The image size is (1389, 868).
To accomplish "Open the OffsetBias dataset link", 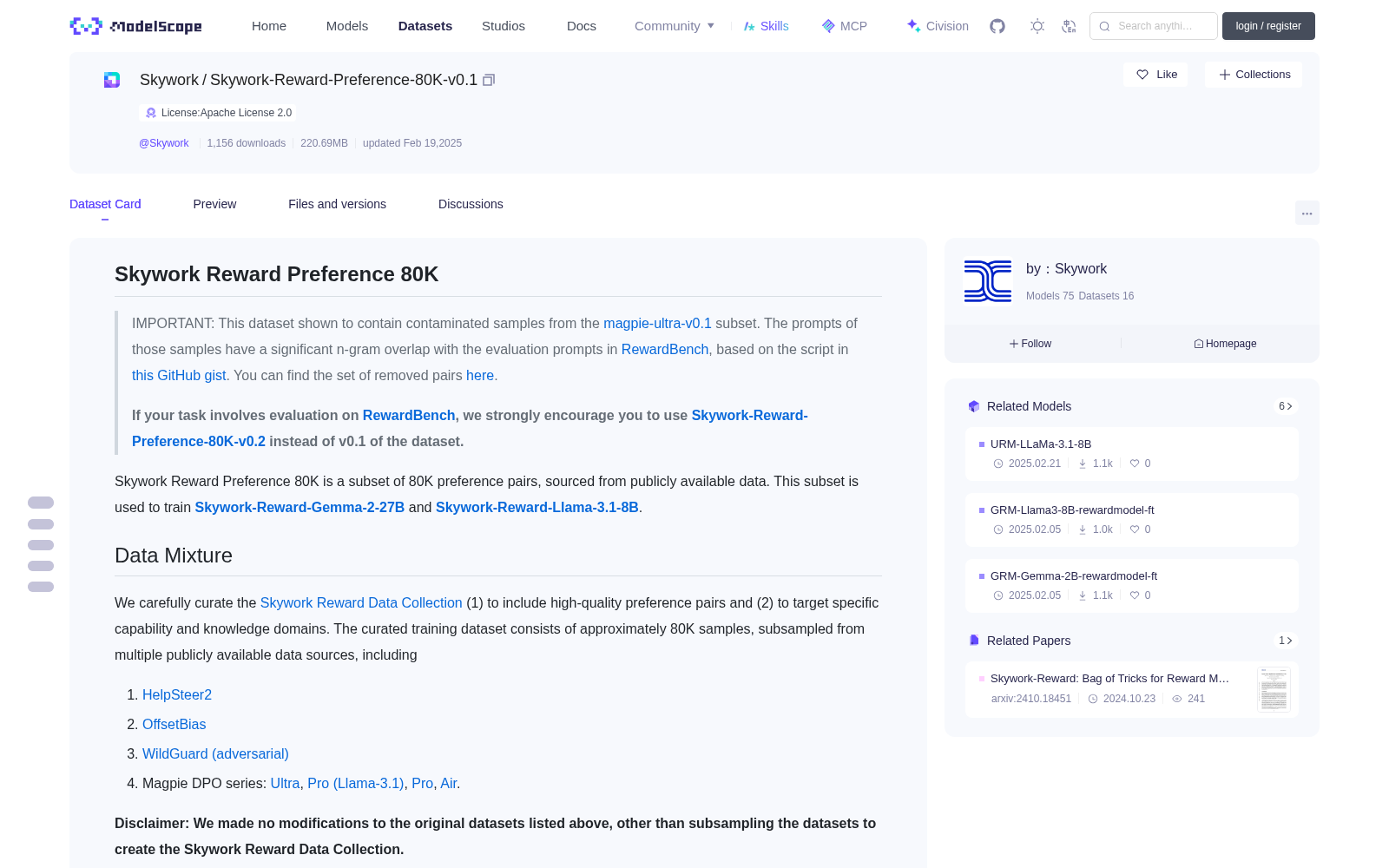I will pyautogui.click(x=174, y=724).
